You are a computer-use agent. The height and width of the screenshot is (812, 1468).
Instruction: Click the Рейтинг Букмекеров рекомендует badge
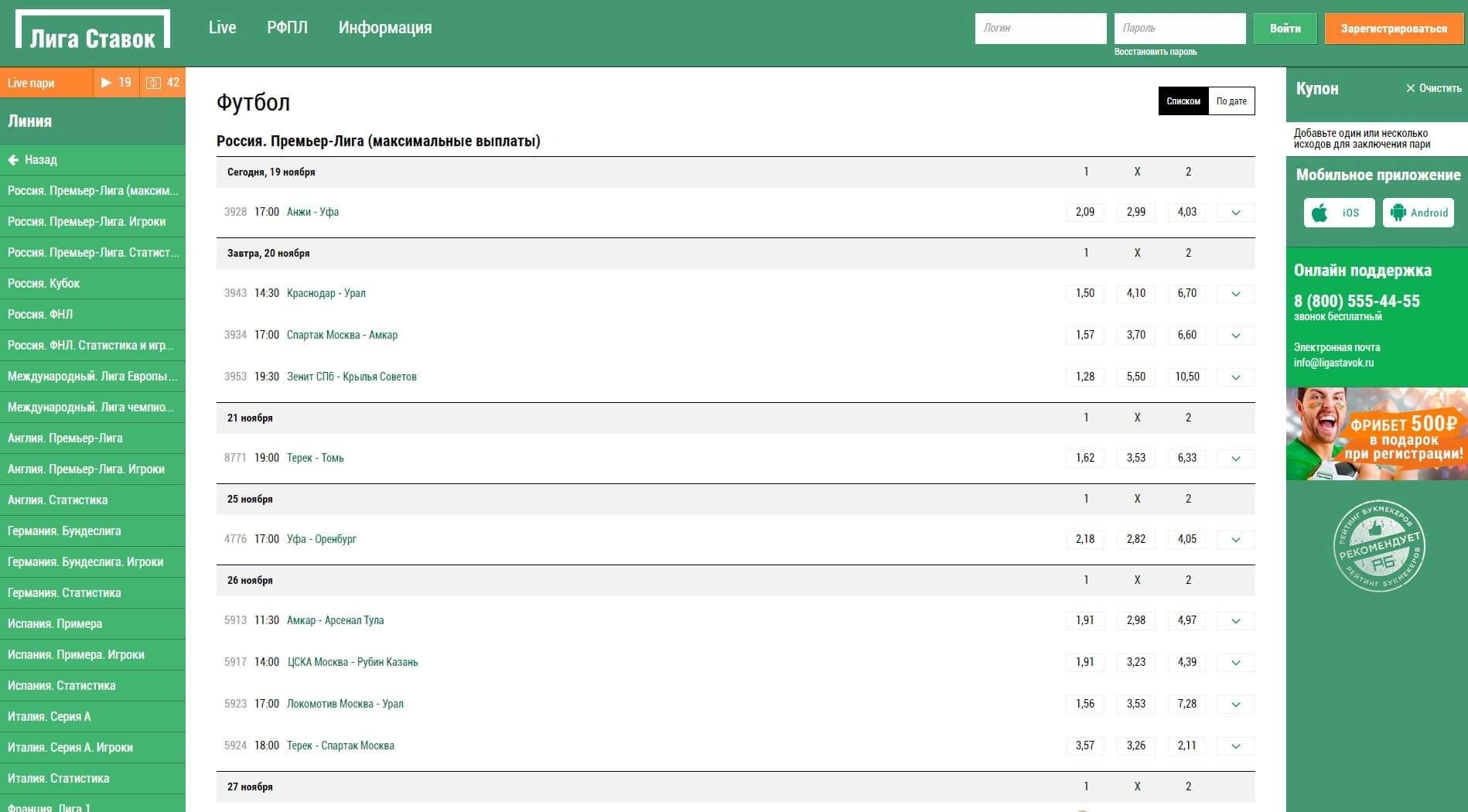tap(1378, 546)
